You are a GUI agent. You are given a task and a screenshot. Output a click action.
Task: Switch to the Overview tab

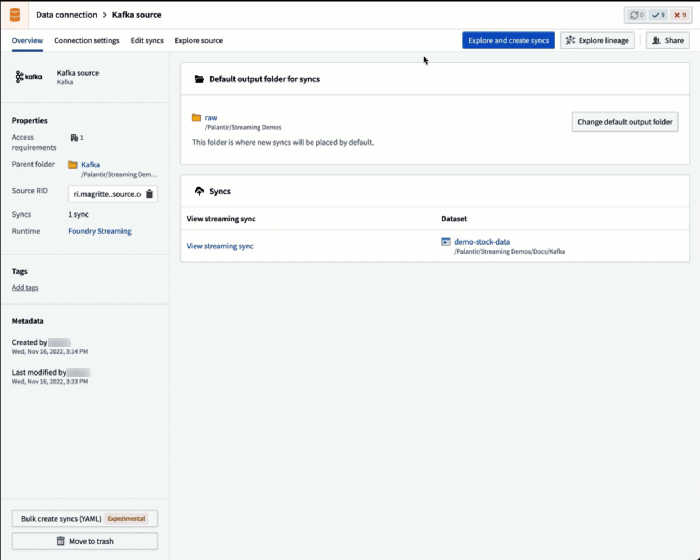tap(27, 41)
